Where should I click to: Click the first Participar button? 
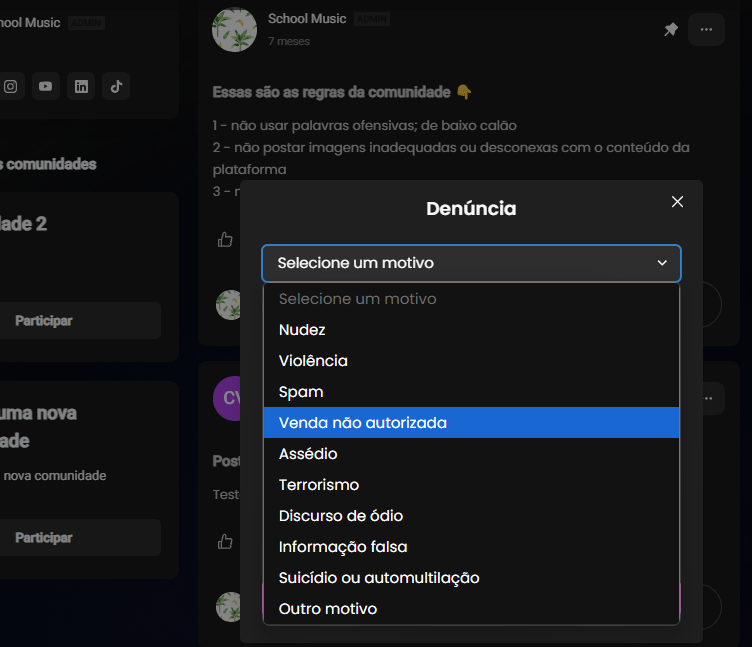coord(80,320)
